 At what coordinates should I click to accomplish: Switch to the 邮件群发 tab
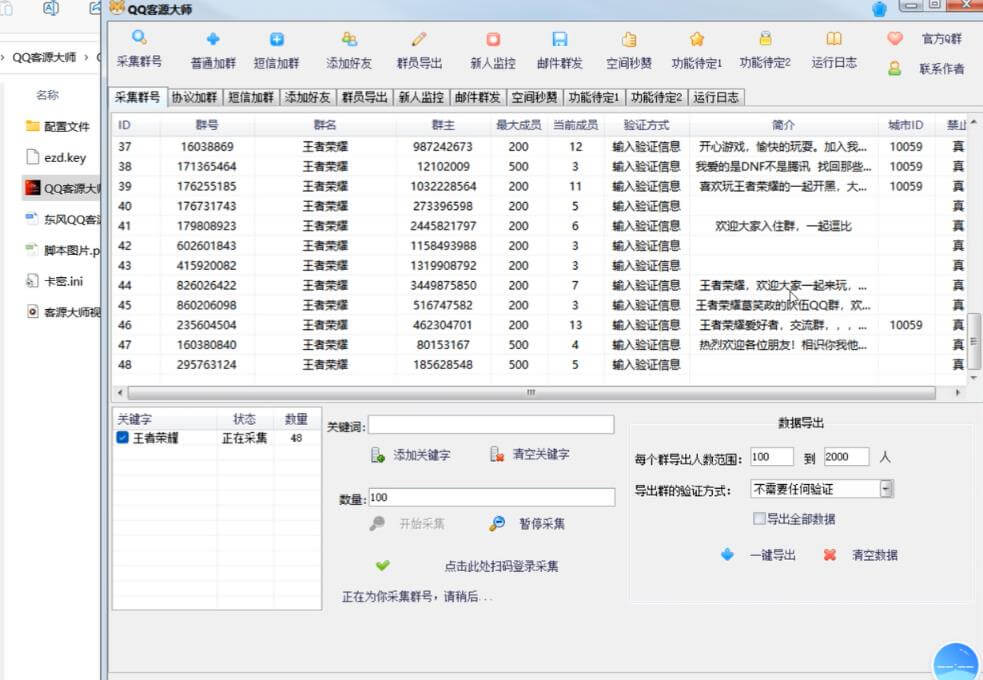478,97
